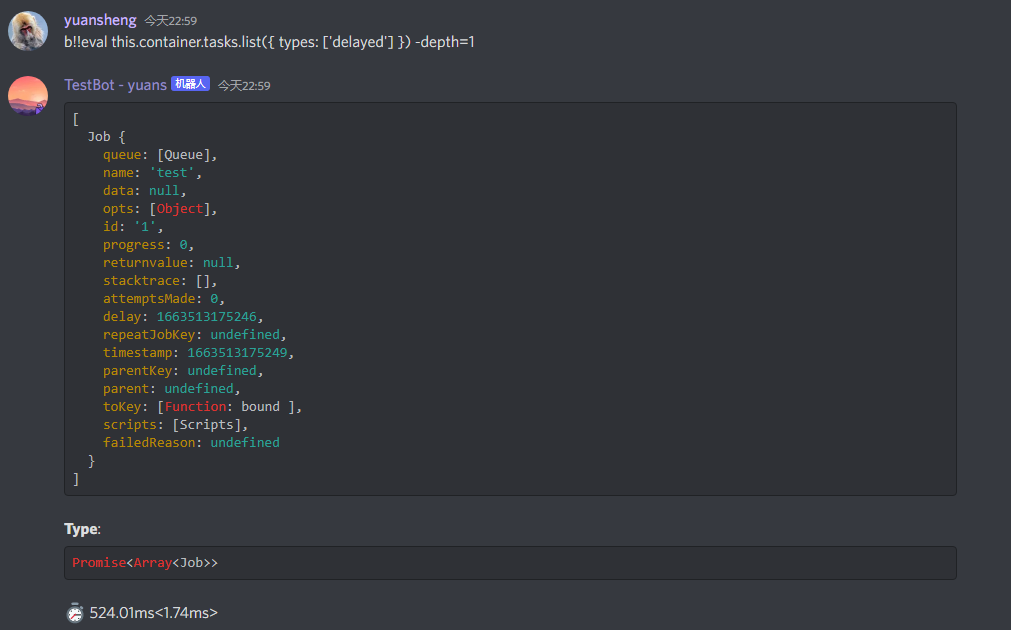The height and width of the screenshot is (630, 1011).
Task: Click yuansheng's monkey avatar
Action: [27, 30]
